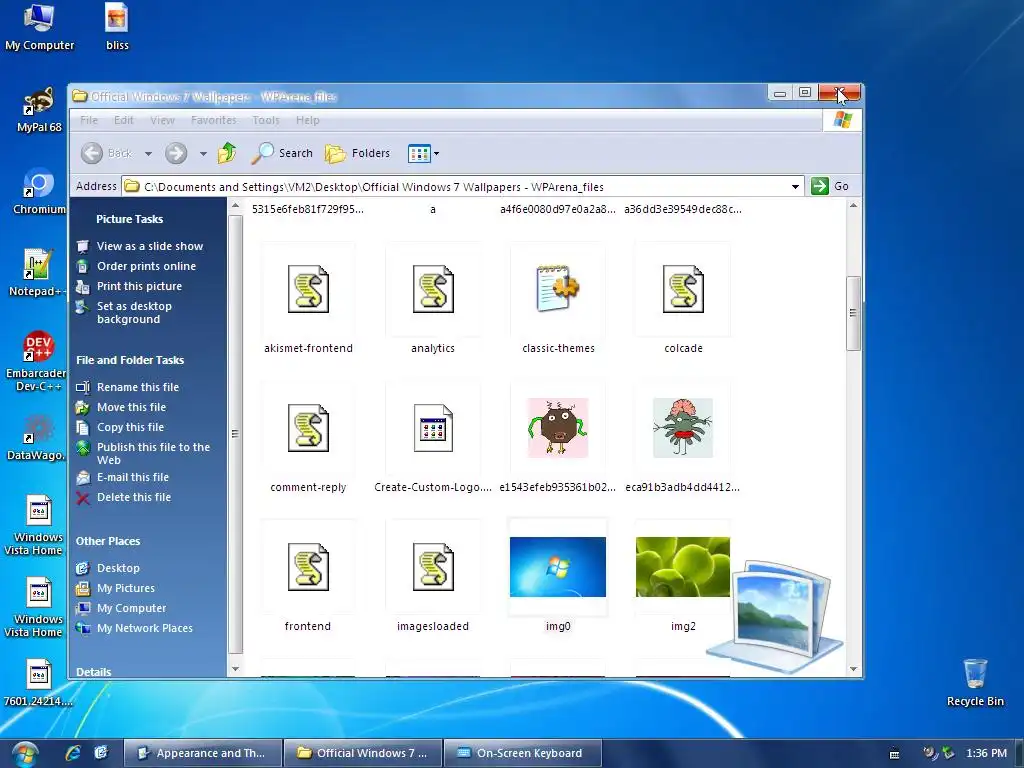
Task: Expand the Back history dropdown arrow
Action: (148, 154)
